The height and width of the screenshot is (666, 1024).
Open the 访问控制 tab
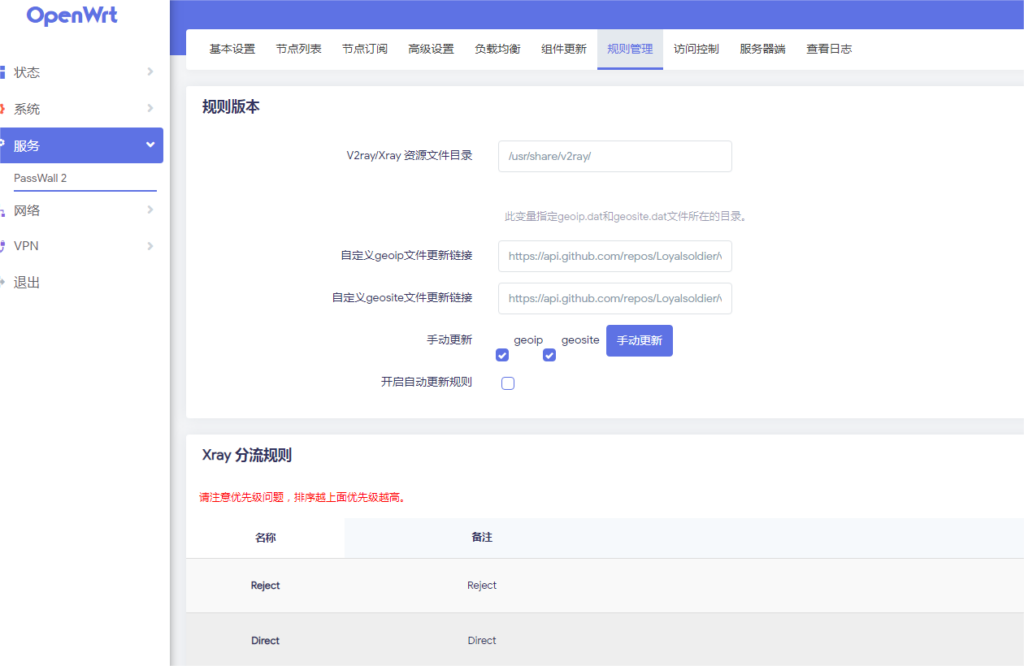[x=695, y=49]
